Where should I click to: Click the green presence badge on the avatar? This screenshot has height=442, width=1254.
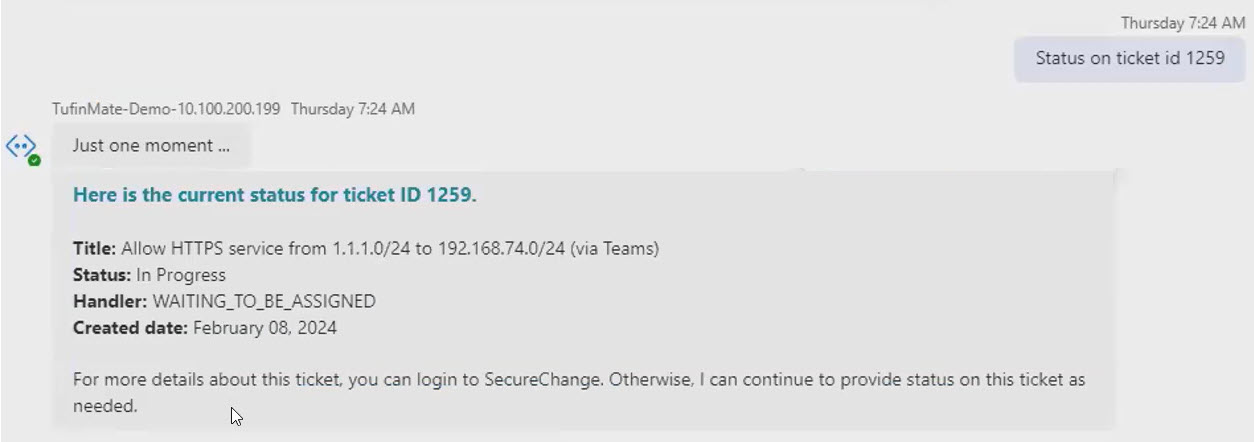[34, 160]
